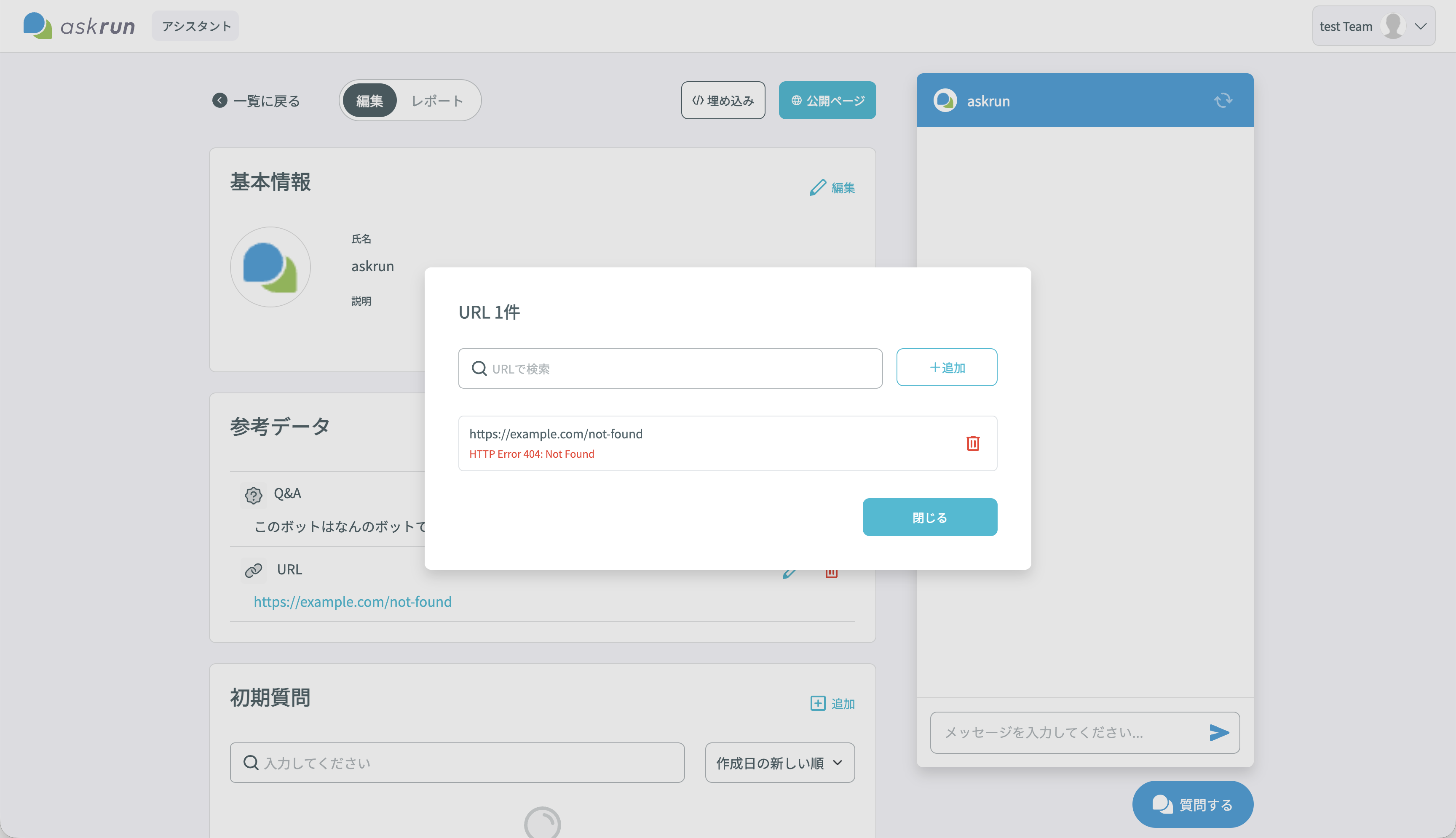Click the user avatar next to test Team
The image size is (1456, 838).
(1393, 26)
